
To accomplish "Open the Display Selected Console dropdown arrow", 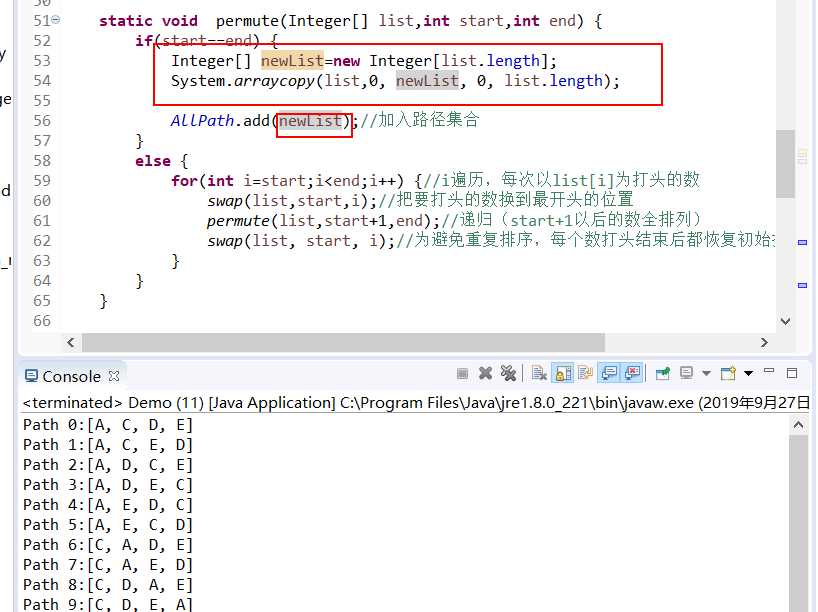I will [706, 374].
